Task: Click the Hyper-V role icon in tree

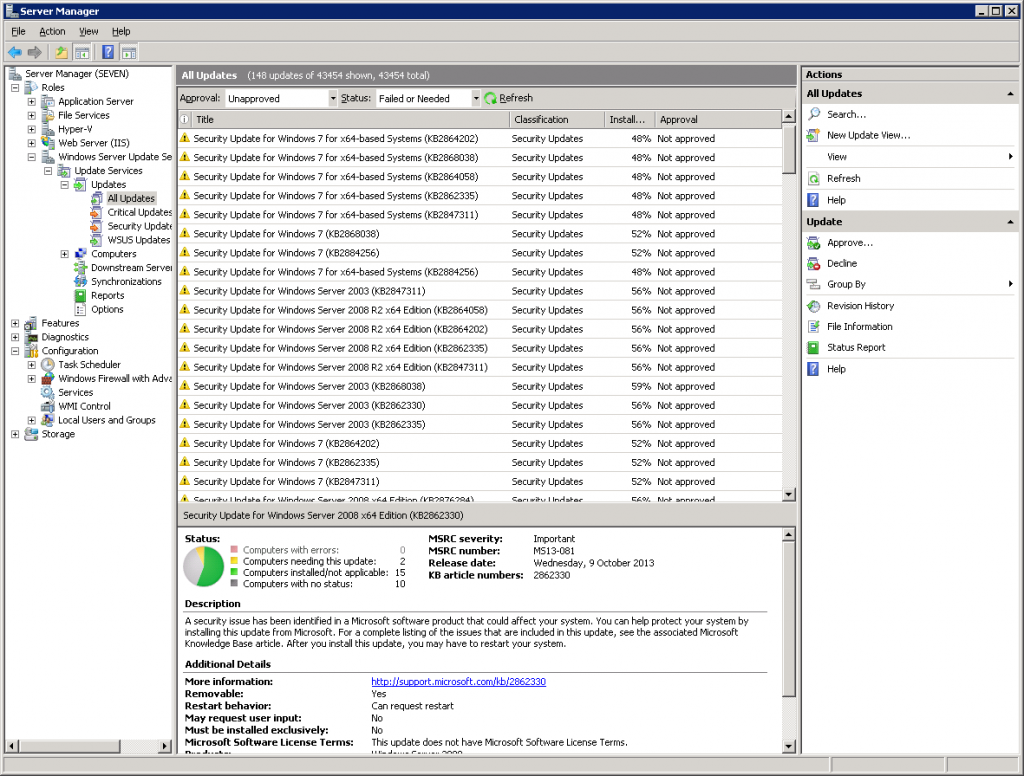Action: [48, 129]
